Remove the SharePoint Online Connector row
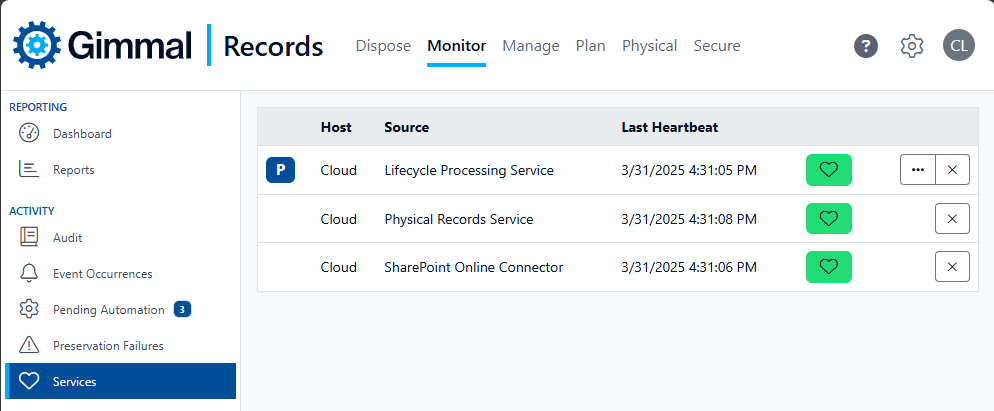This screenshot has width=994, height=411. [952, 267]
